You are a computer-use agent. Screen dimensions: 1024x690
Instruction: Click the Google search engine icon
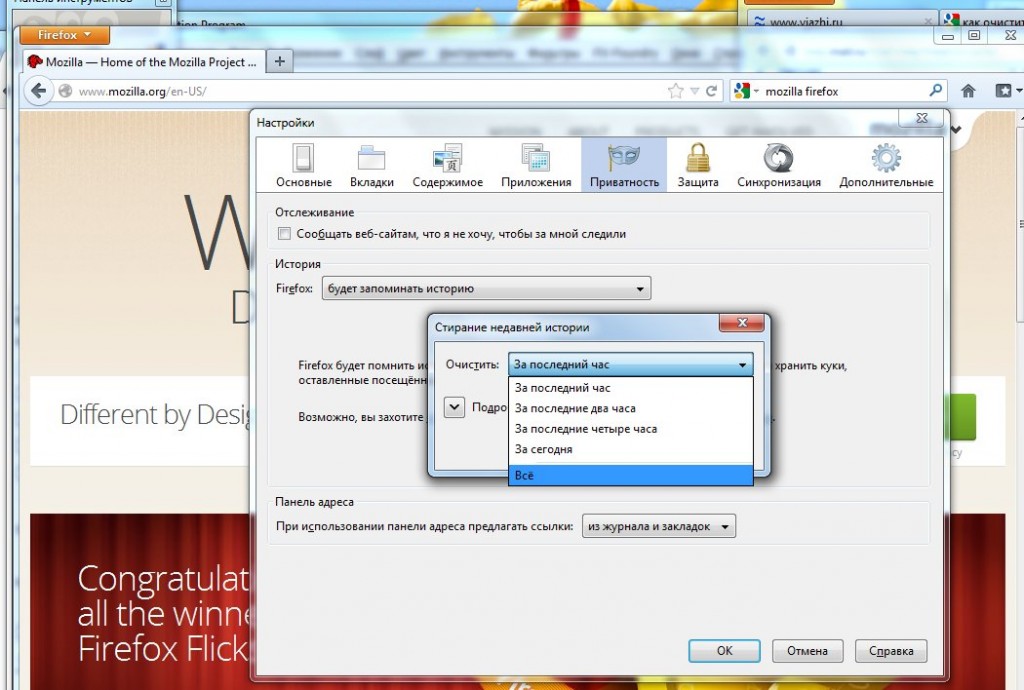tap(741, 91)
